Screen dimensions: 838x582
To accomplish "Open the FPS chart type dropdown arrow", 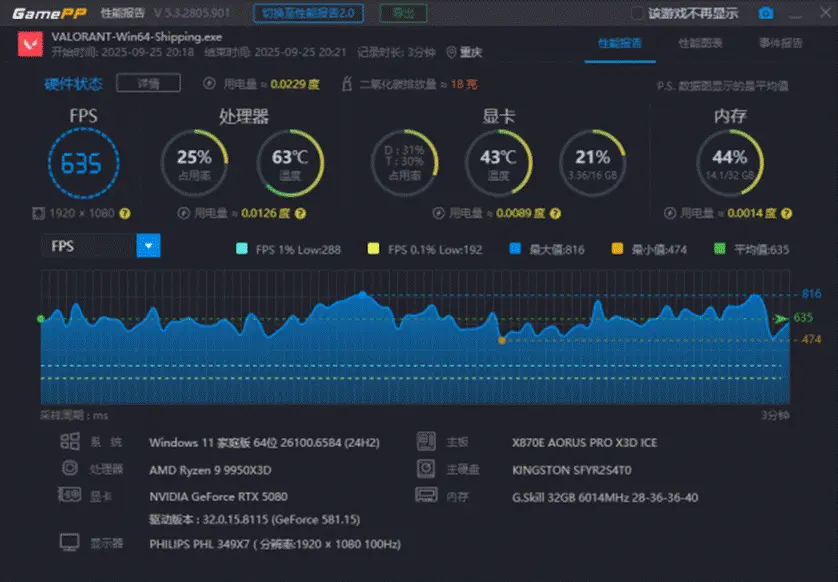I will 149,246.
